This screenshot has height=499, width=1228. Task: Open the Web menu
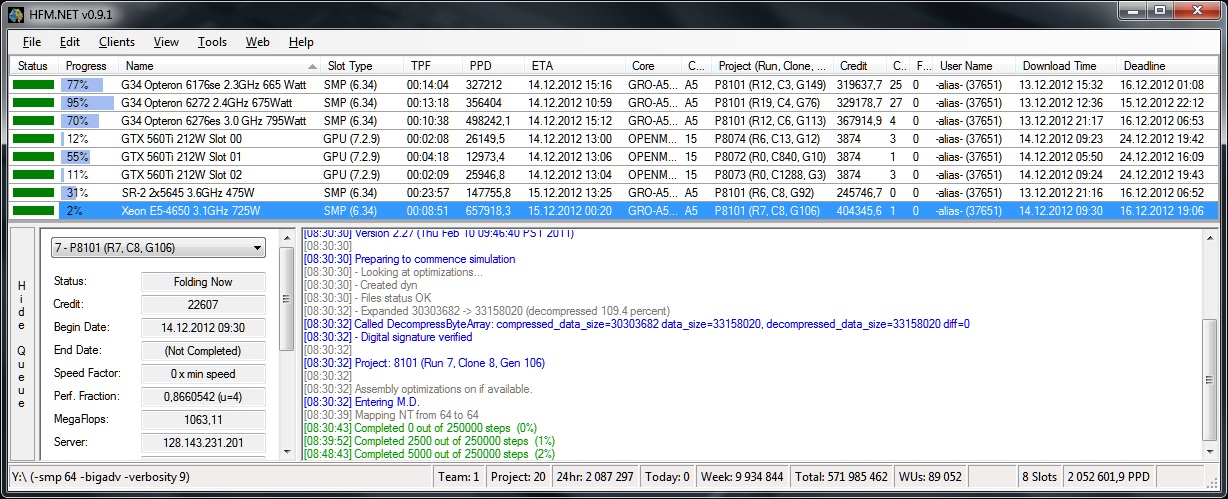[x=257, y=42]
